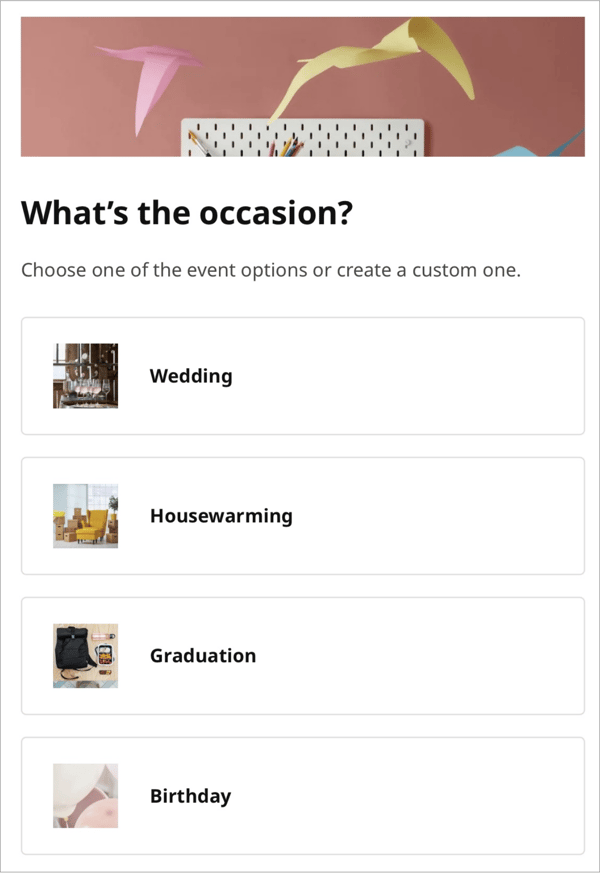Click the white pegboard in banner image
Viewport: 600px width, 877px height.
coord(303,138)
